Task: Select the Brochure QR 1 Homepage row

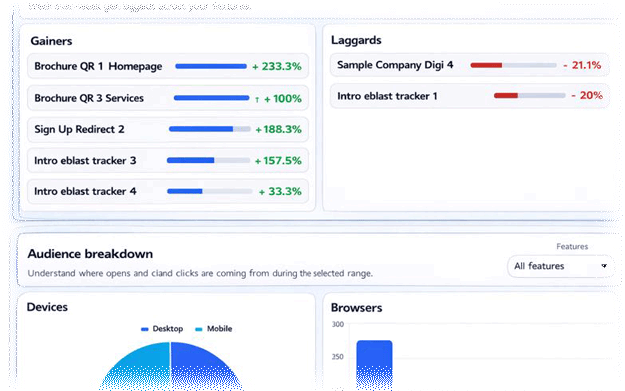Action: pyautogui.click(x=168, y=66)
